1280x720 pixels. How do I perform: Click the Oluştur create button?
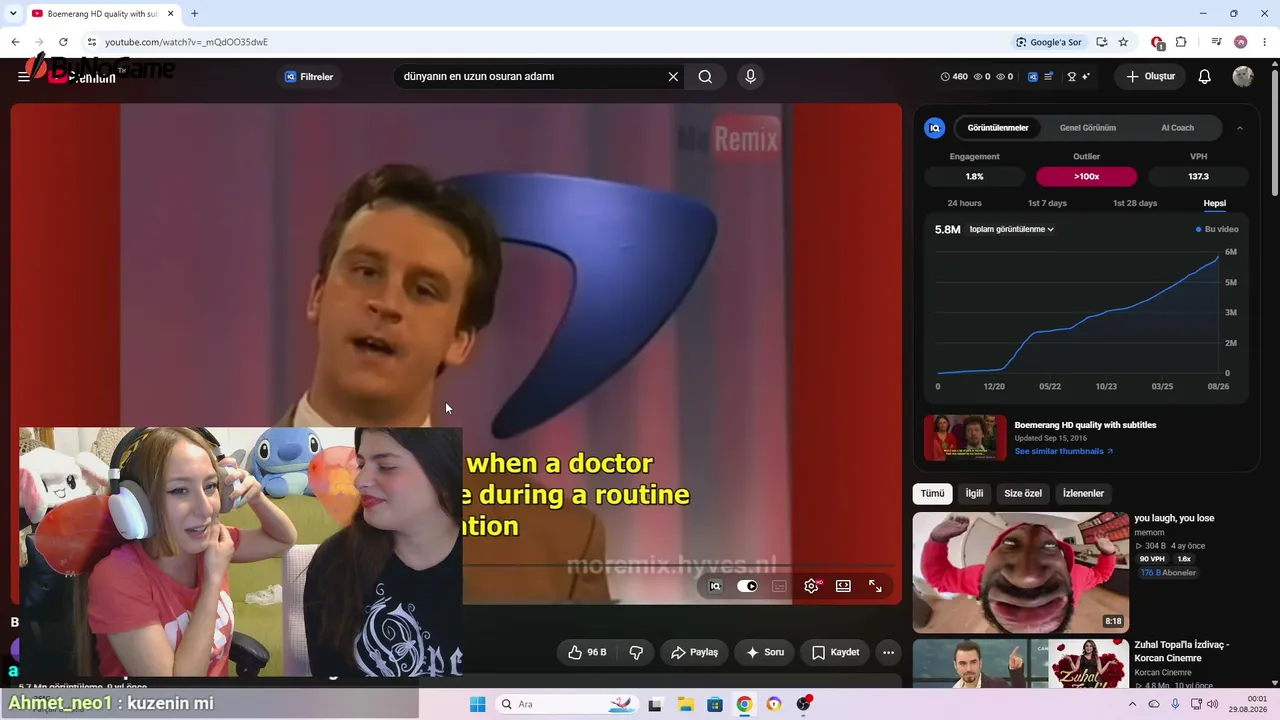(x=1151, y=77)
